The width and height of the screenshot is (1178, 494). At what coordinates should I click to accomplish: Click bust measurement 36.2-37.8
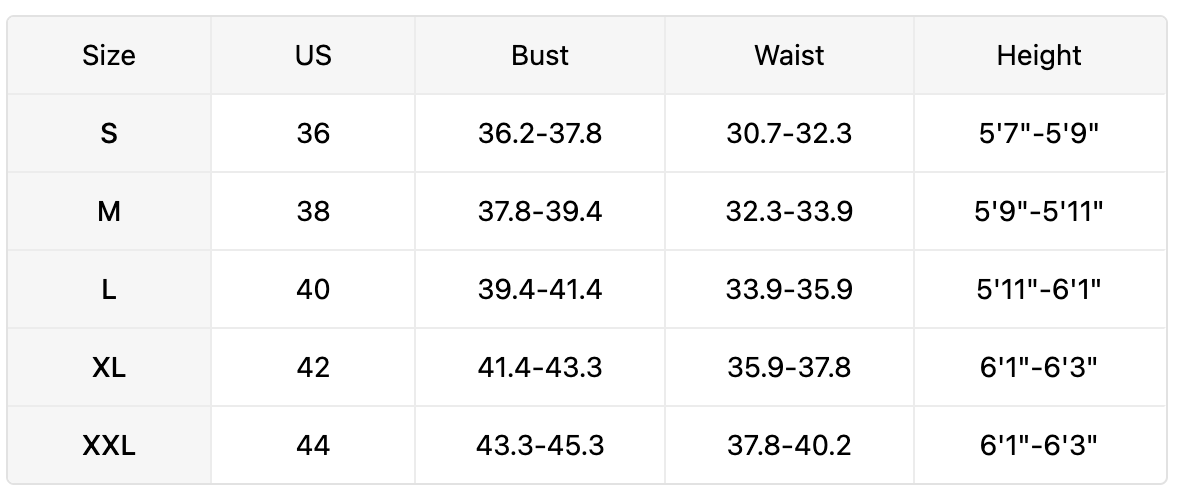[x=540, y=134]
